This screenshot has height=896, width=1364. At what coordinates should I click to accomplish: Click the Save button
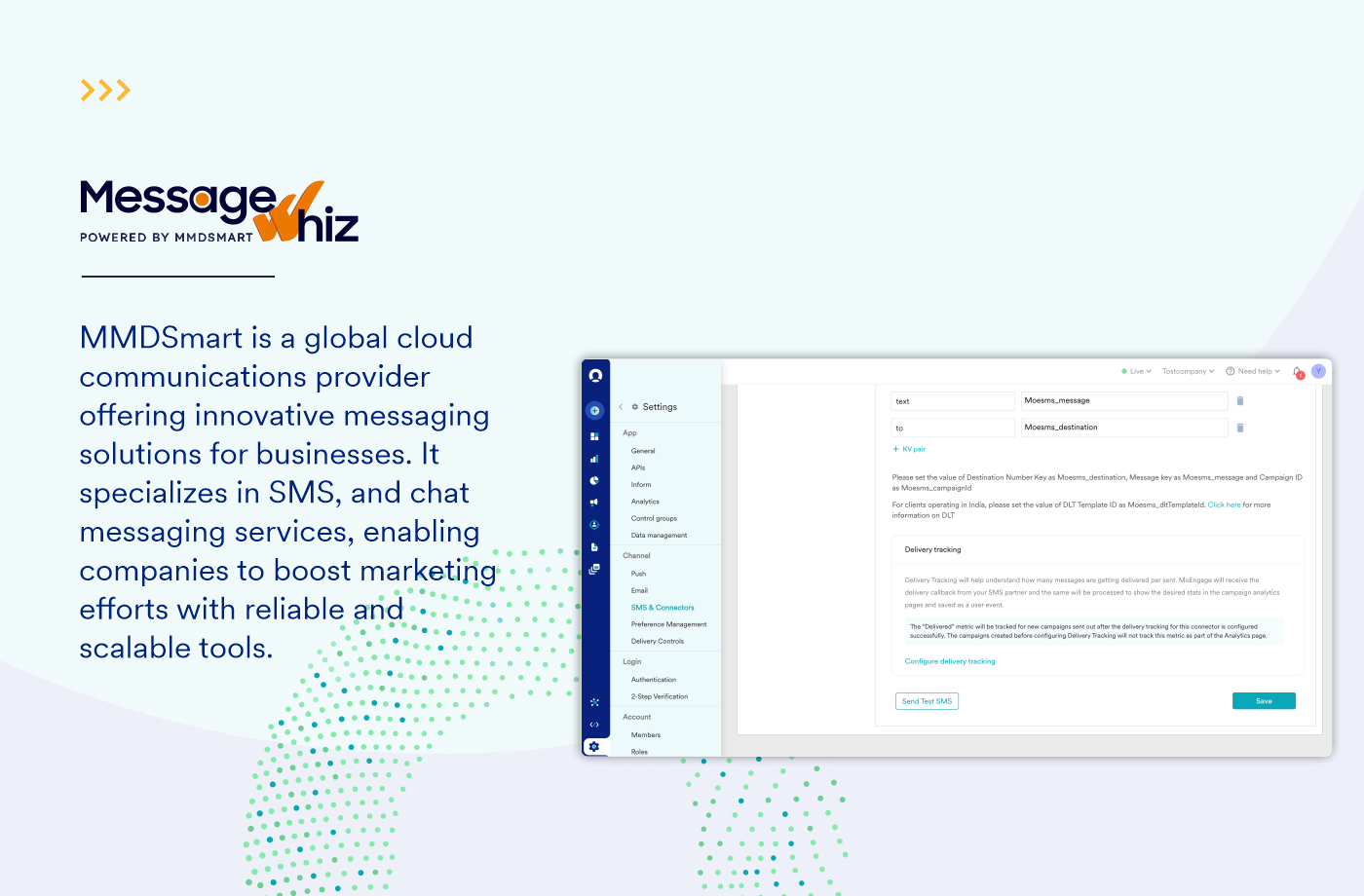click(1264, 701)
